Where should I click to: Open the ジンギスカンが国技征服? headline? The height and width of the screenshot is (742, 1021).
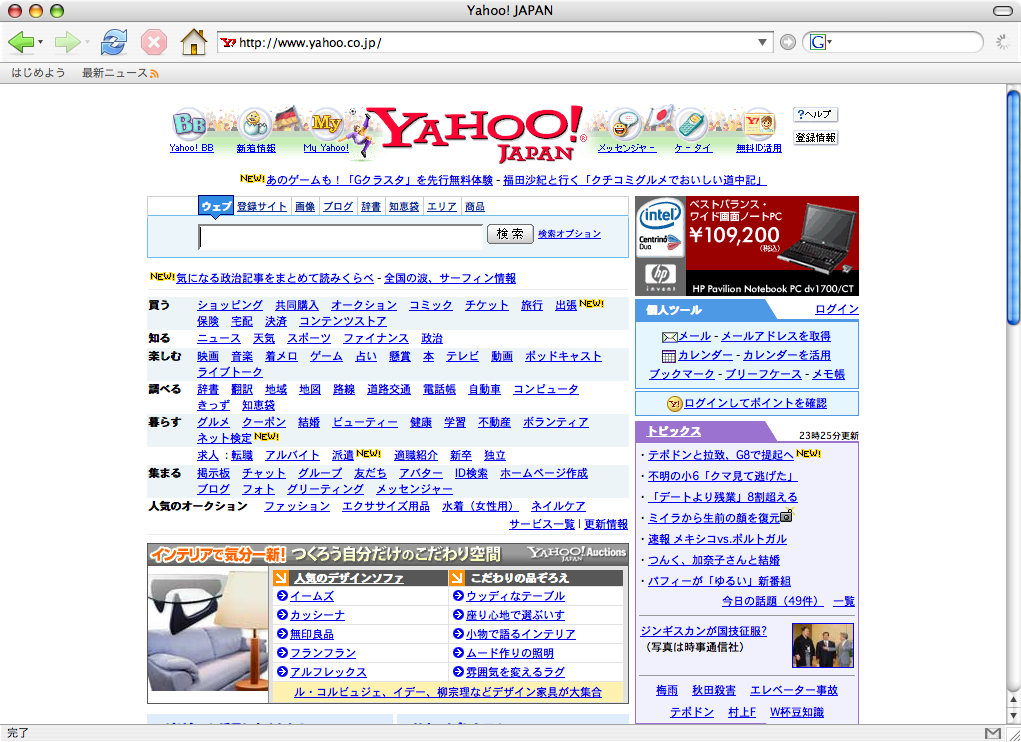coord(704,631)
